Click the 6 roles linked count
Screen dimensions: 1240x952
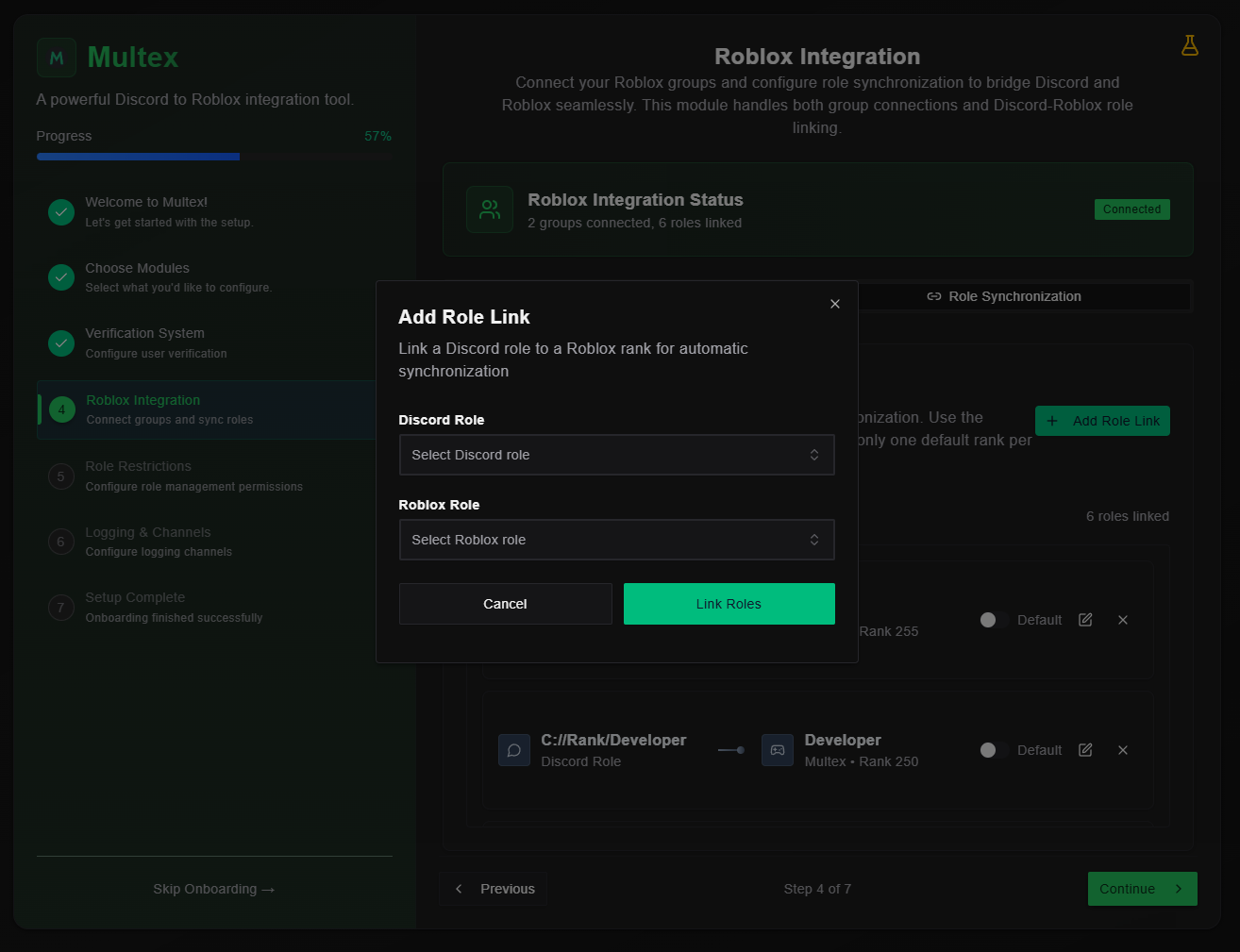pyautogui.click(x=1128, y=516)
